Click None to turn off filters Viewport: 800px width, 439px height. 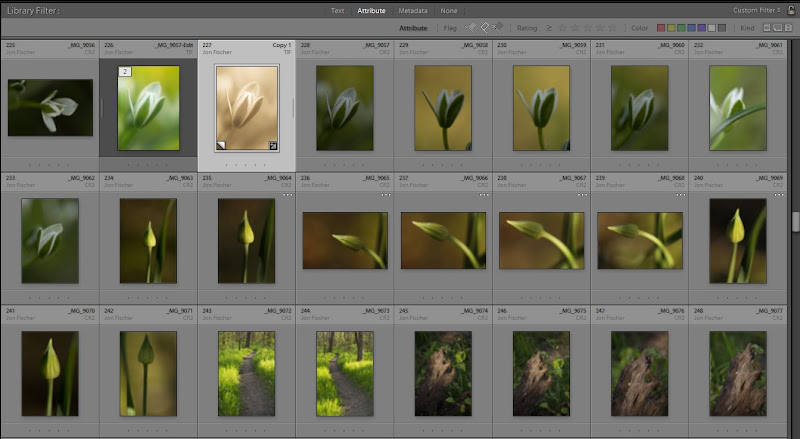click(449, 10)
